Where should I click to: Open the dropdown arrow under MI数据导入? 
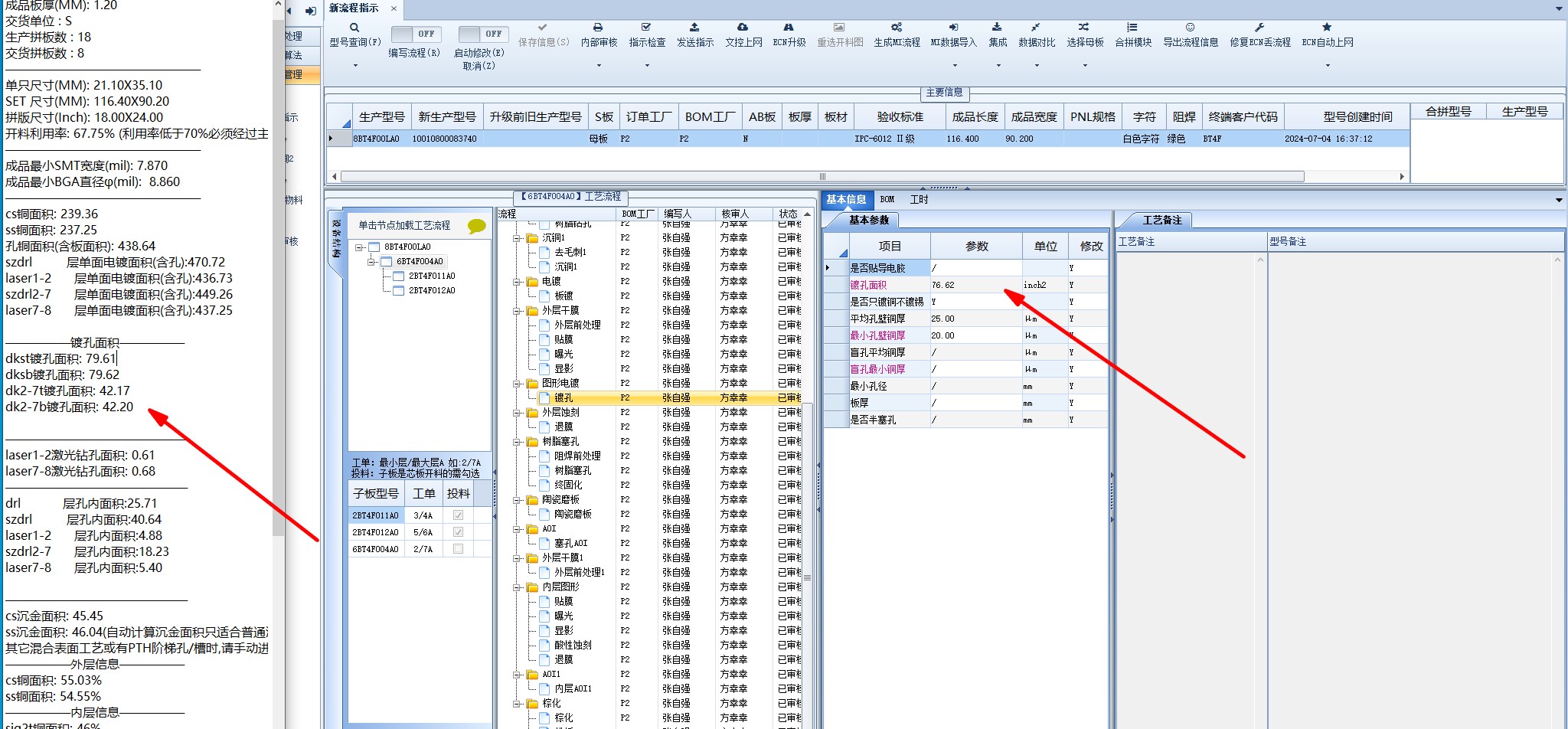coord(953,66)
